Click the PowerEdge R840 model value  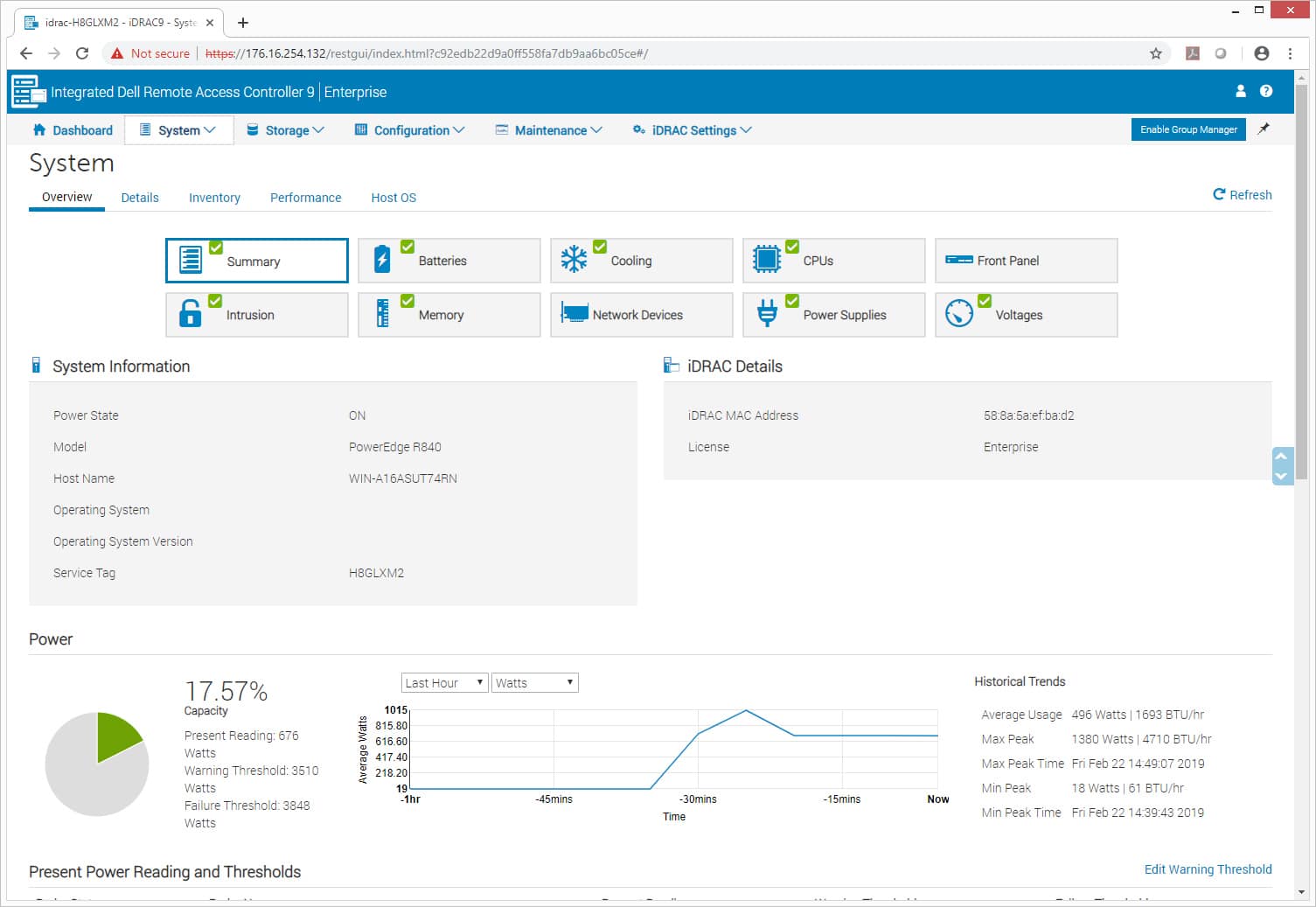click(x=394, y=447)
